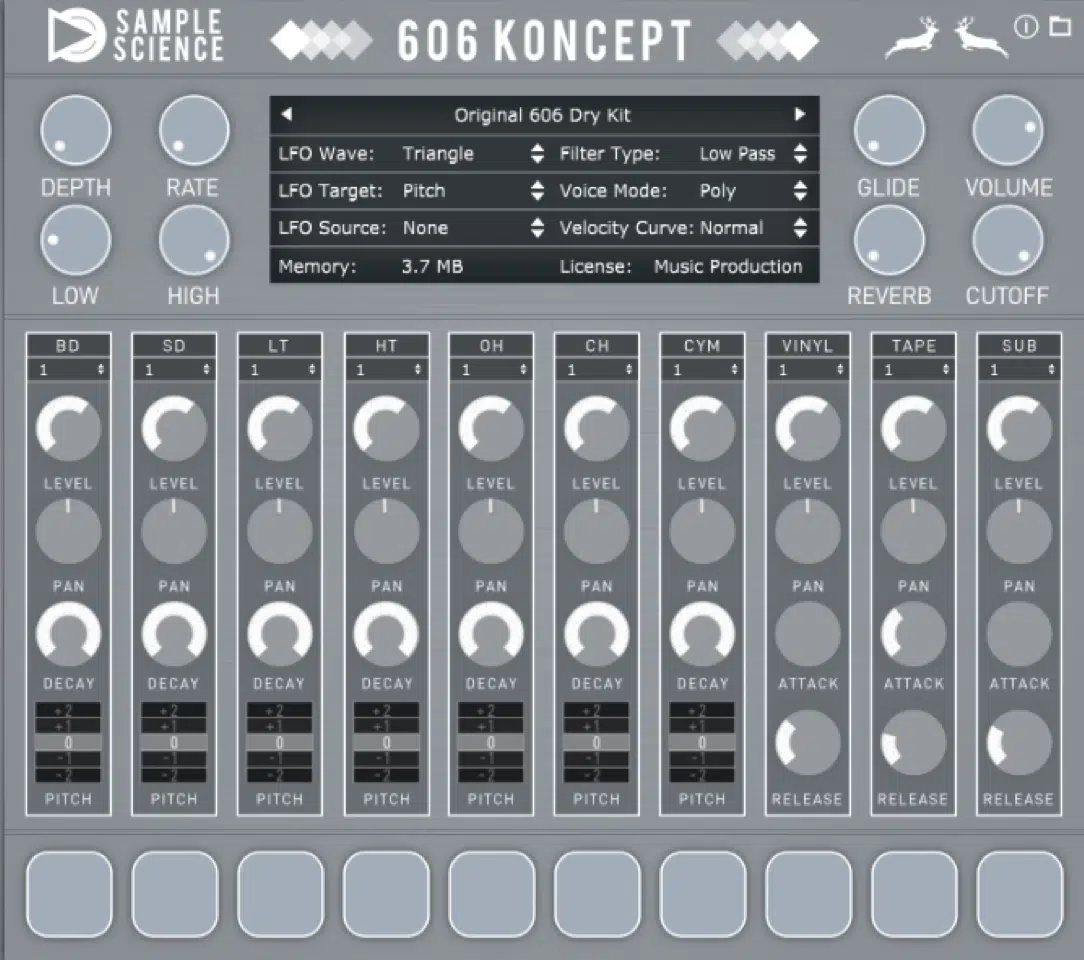
Task: Click the SD PAN knob
Action: coord(174,531)
